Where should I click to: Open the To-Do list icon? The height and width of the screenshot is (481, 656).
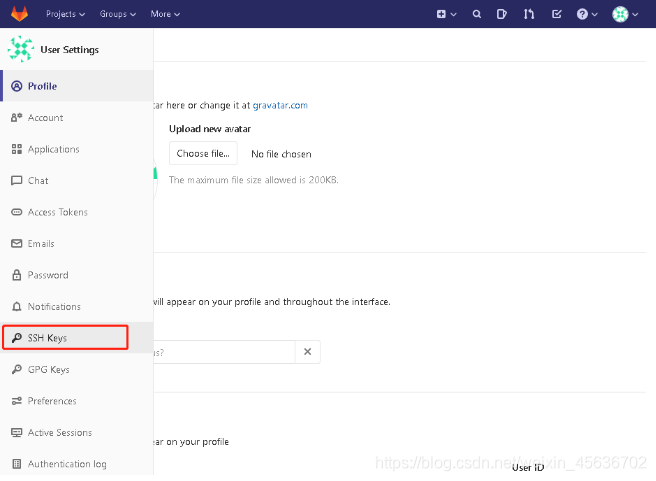(x=556, y=14)
